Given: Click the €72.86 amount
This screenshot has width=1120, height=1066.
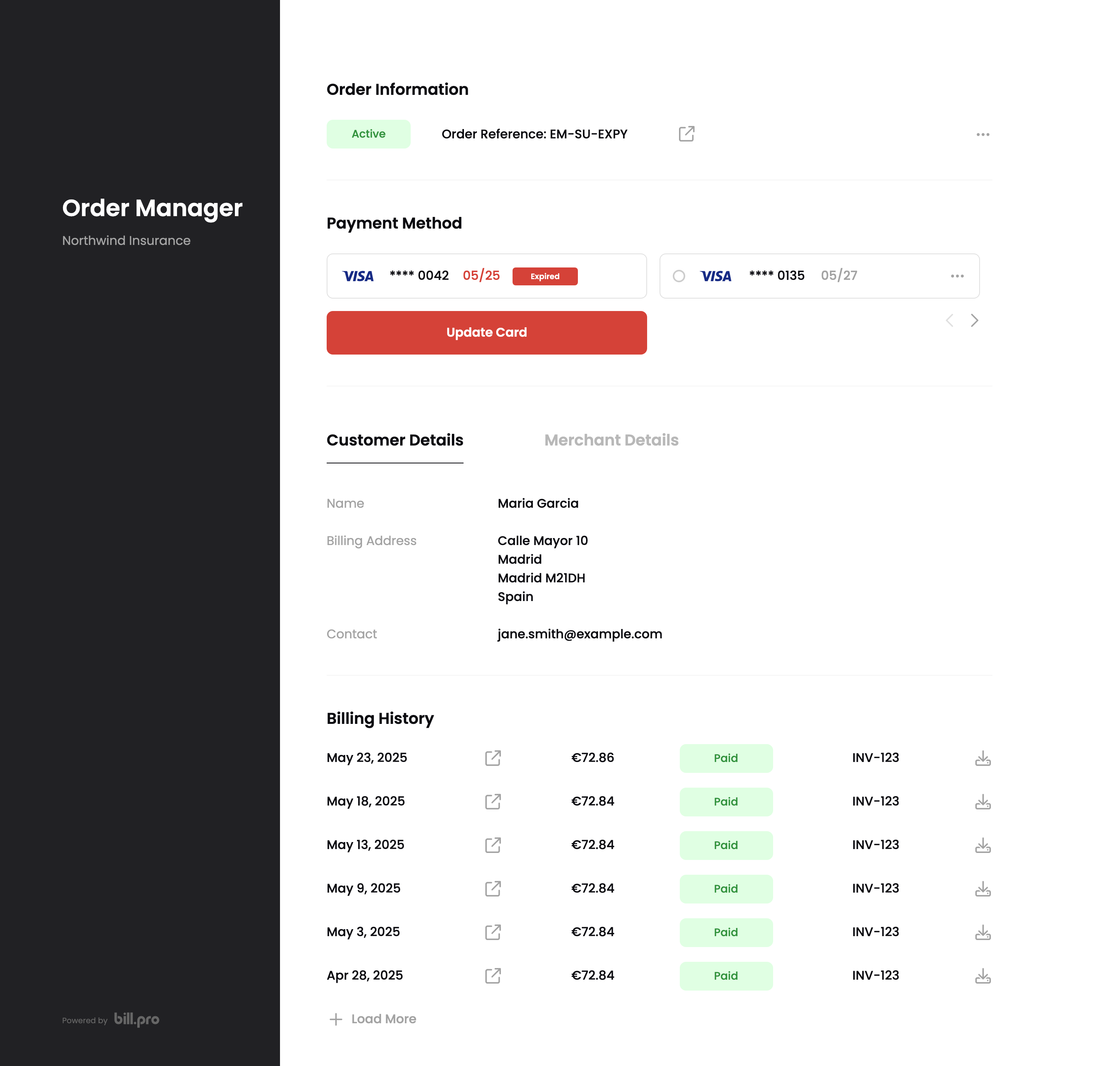Looking at the screenshot, I should point(592,757).
